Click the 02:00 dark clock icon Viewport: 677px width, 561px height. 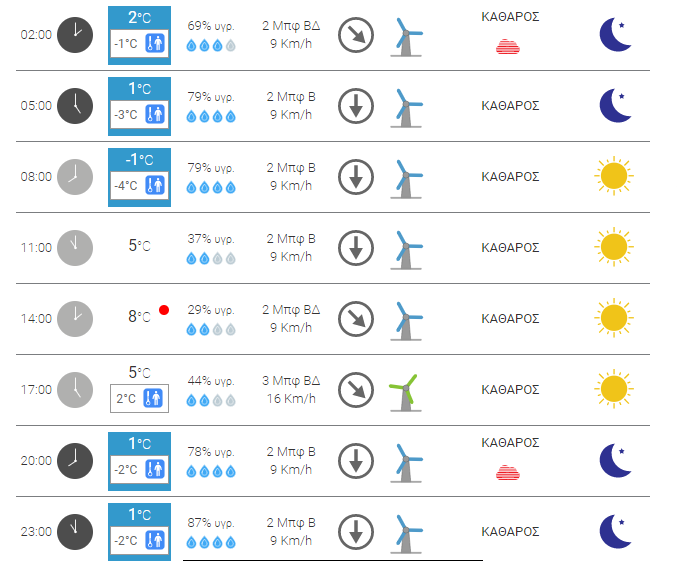pos(75,35)
